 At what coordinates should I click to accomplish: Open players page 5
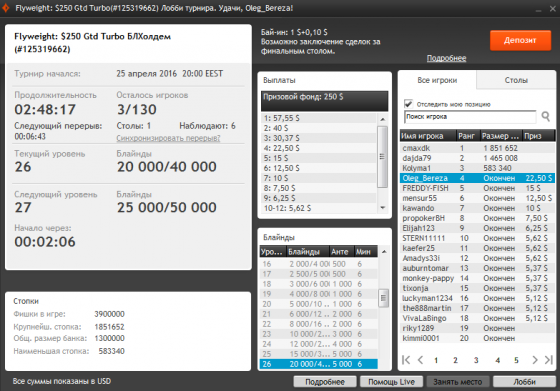click(x=516, y=360)
